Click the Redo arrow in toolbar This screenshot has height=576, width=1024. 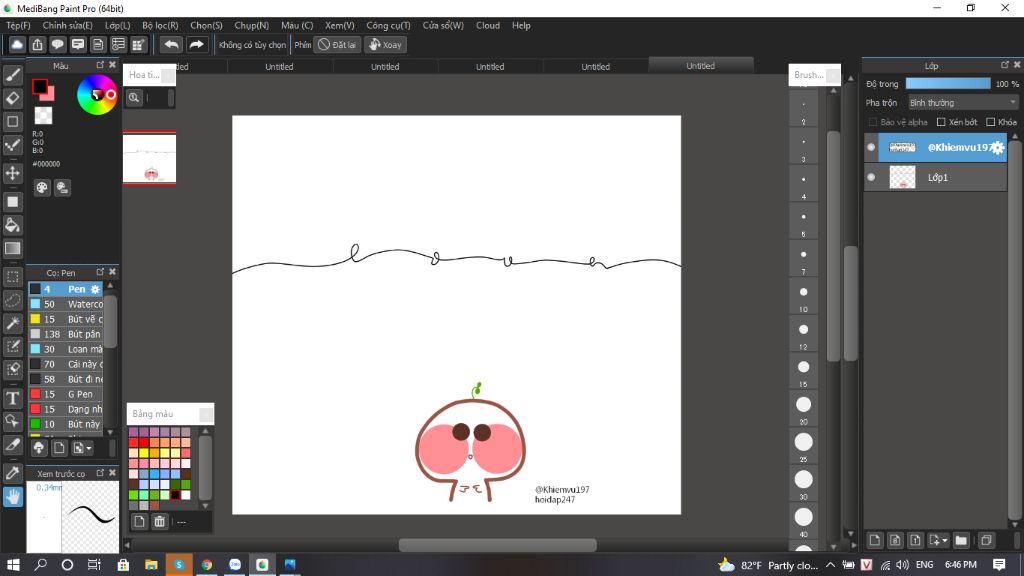(196, 44)
